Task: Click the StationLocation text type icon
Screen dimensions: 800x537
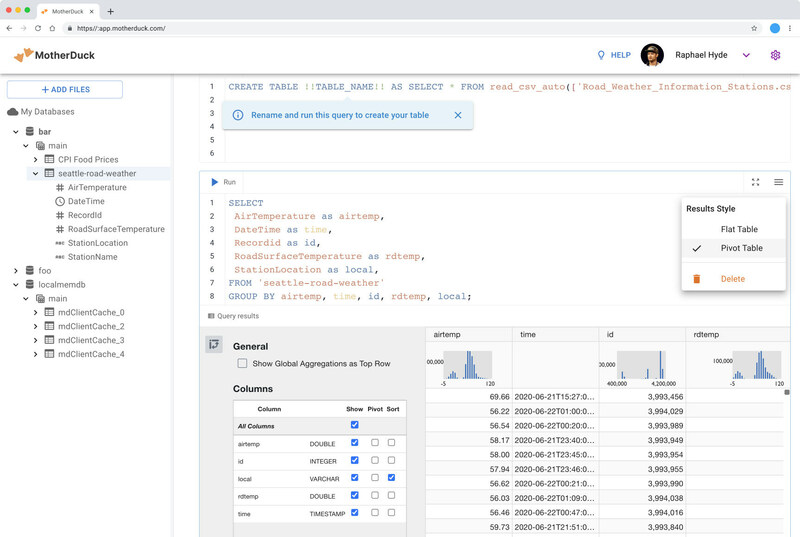Action: coord(60,243)
